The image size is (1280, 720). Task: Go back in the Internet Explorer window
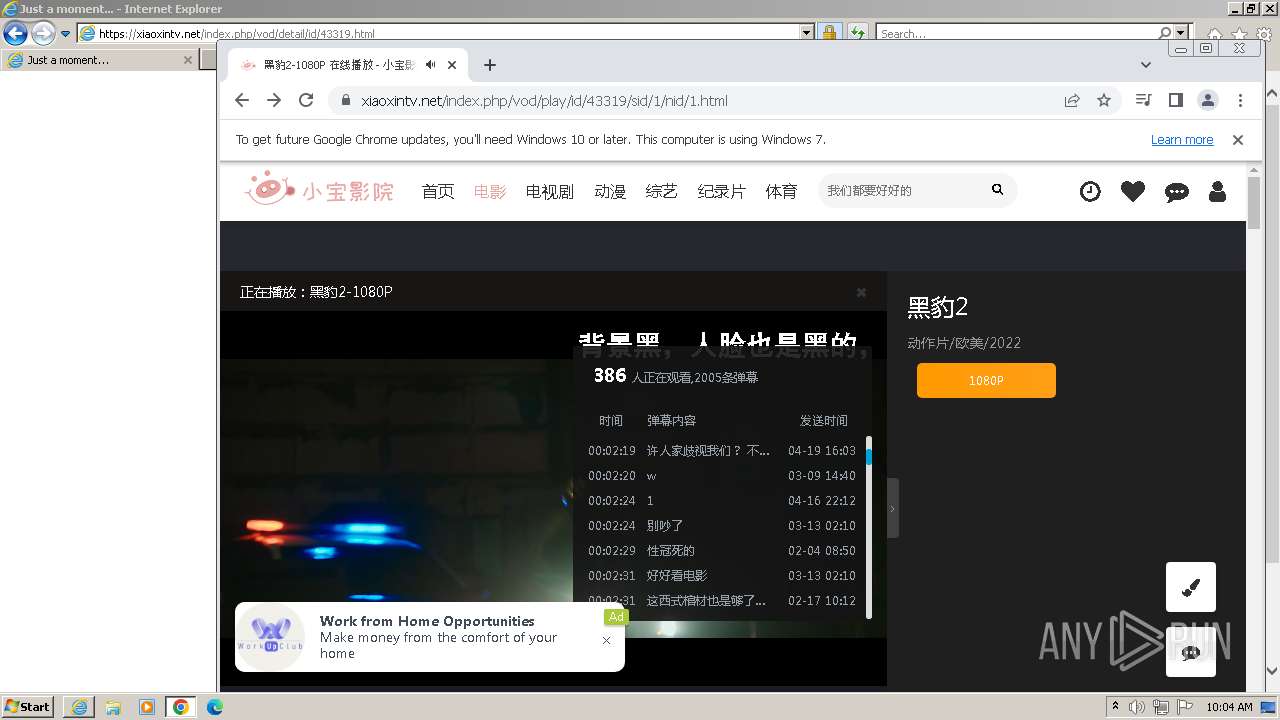(15, 33)
